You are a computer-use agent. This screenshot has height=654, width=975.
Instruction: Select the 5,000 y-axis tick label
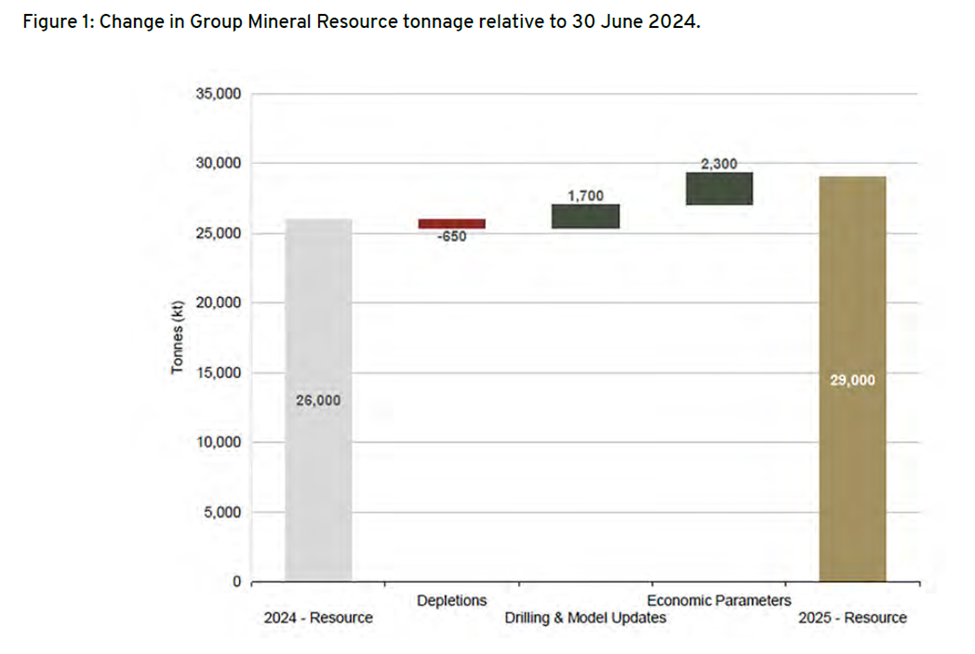click(x=219, y=512)
